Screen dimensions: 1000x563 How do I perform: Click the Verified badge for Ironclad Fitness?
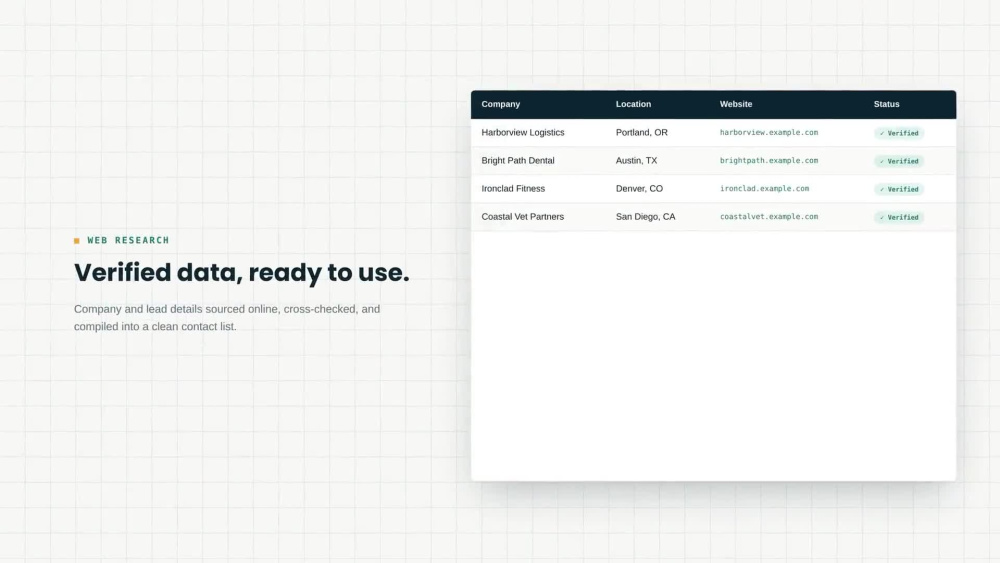click(x=899, y=189)
